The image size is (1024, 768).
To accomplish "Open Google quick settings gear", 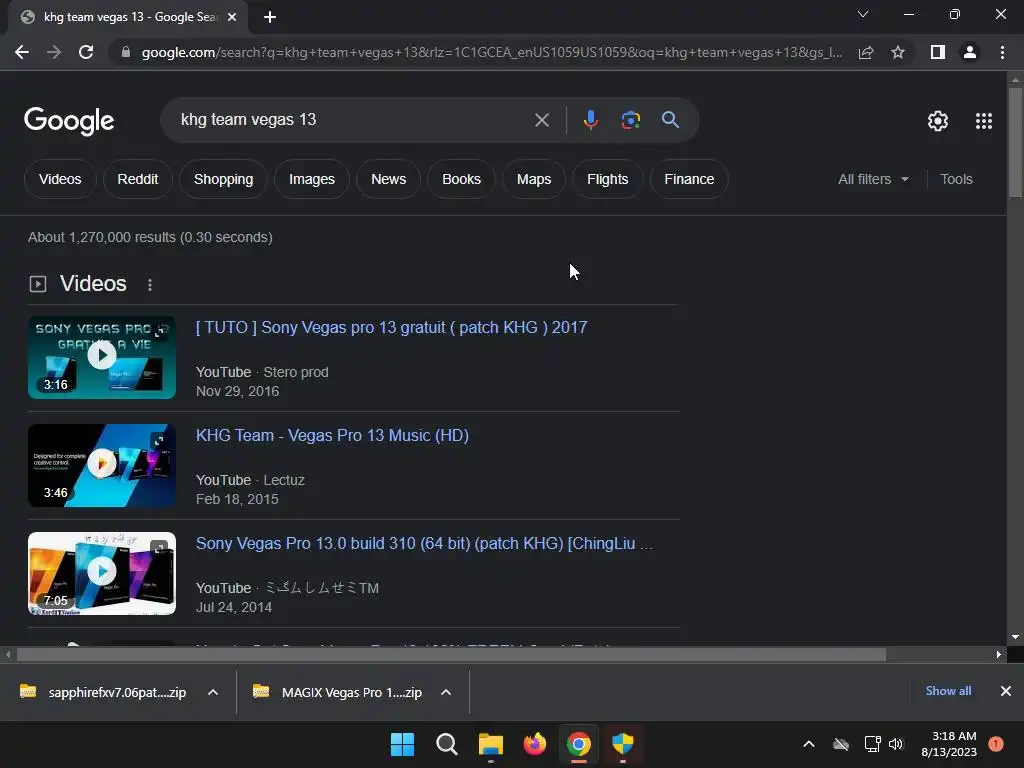I will pyautogui.click(x=938, y=121).
